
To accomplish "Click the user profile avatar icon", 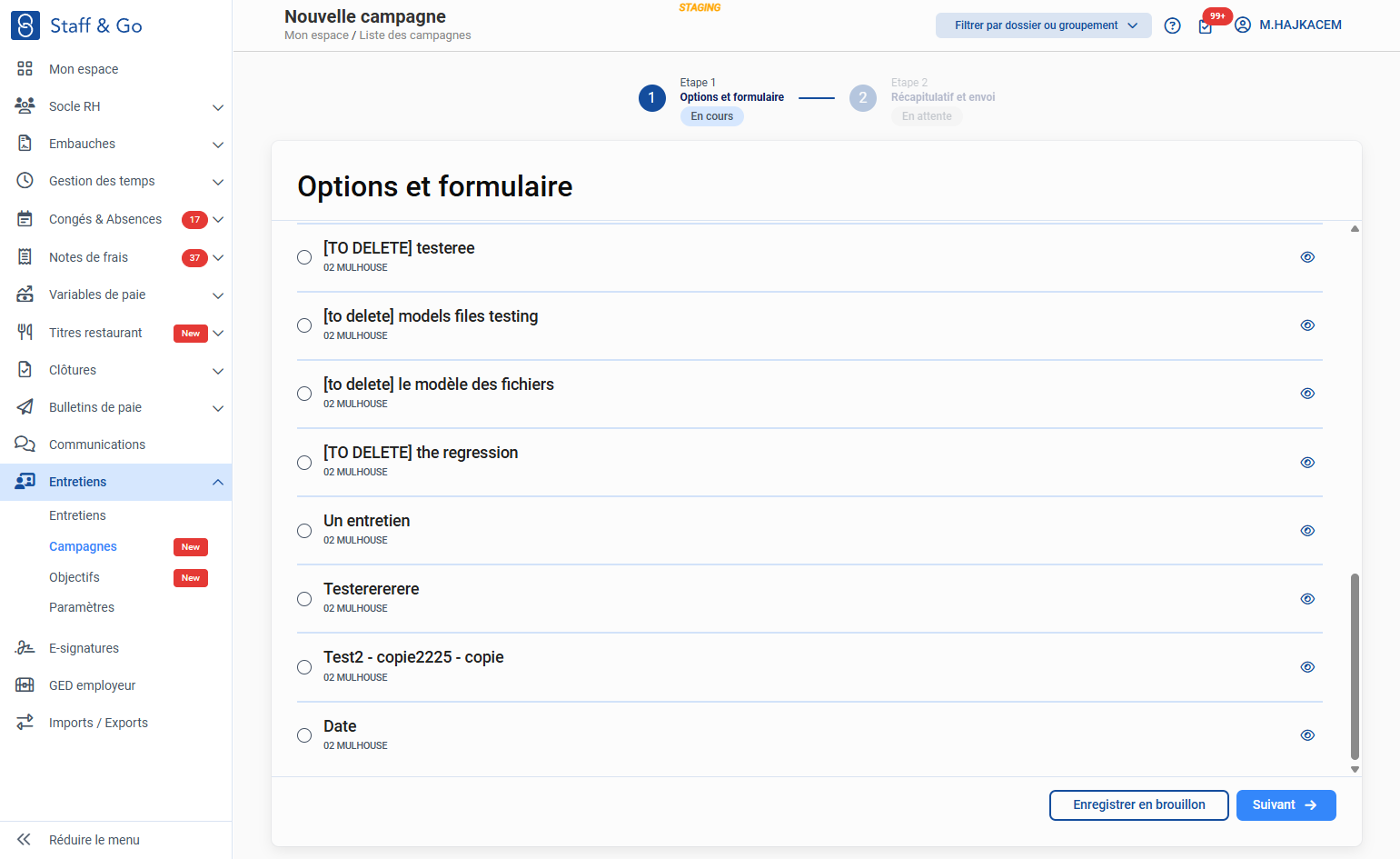I will coord(1243,25).
